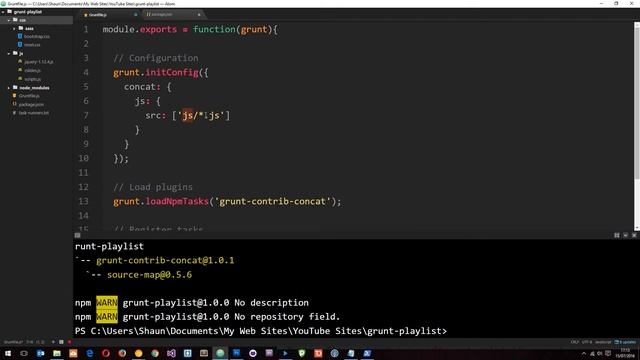Place cursor in 'grunt-contrib-concat' string
The image size is (640, 360).
pos(272,201)
